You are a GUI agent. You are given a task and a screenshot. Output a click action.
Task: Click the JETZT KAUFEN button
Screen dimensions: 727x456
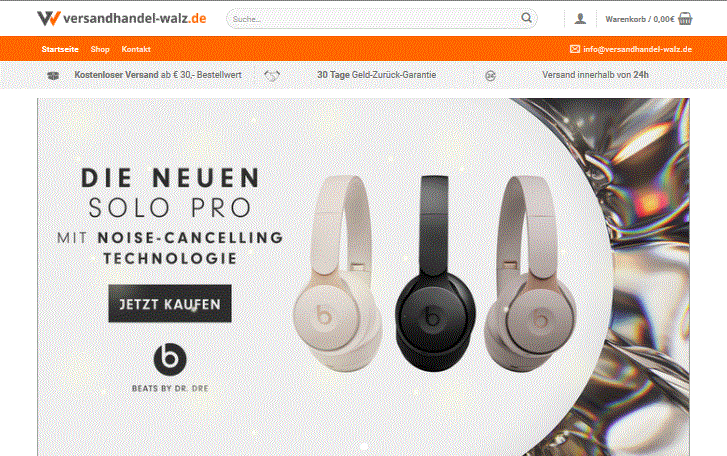coord(170,304)
